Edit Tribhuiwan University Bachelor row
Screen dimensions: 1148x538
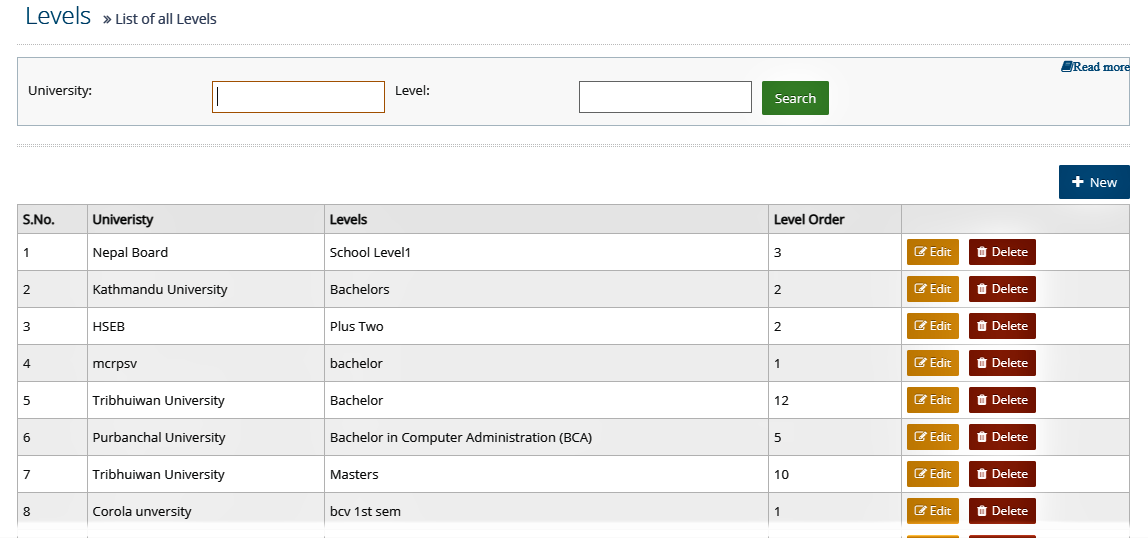[x=932, y=400]
